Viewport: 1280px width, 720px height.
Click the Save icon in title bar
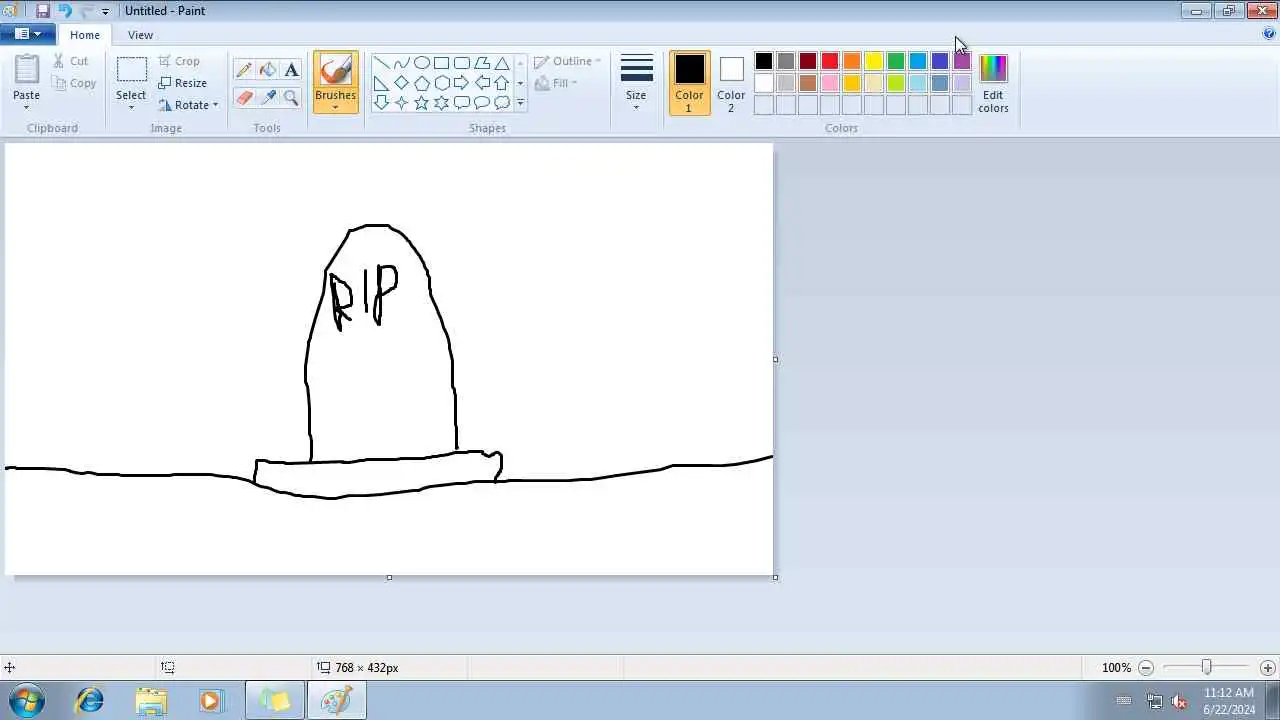pos(42,11)
